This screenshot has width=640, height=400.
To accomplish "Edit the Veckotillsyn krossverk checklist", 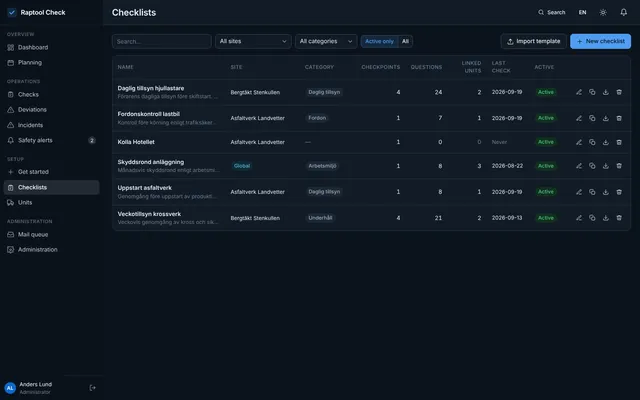I will 579,218.
